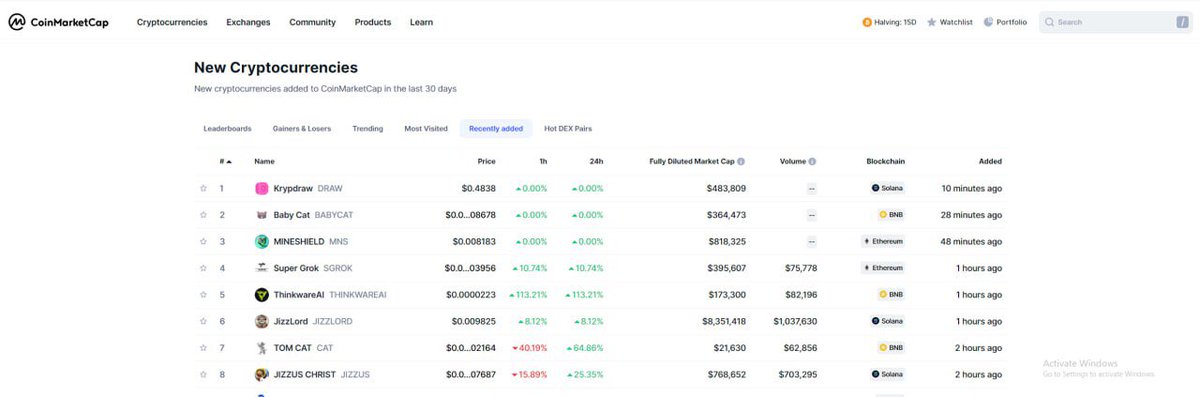Switch to the Hot DEX Pairs tab
The width and height of the screenshot is (1200, 397).
(x=568, y=128)
